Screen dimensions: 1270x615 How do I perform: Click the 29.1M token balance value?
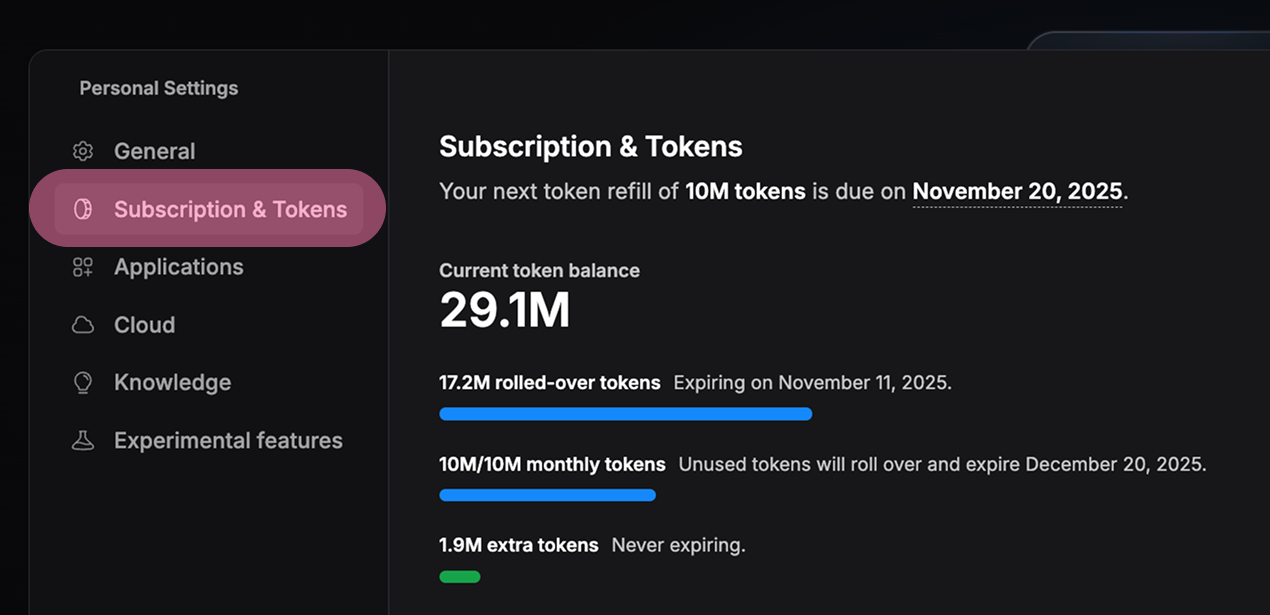tap(504, 310)
